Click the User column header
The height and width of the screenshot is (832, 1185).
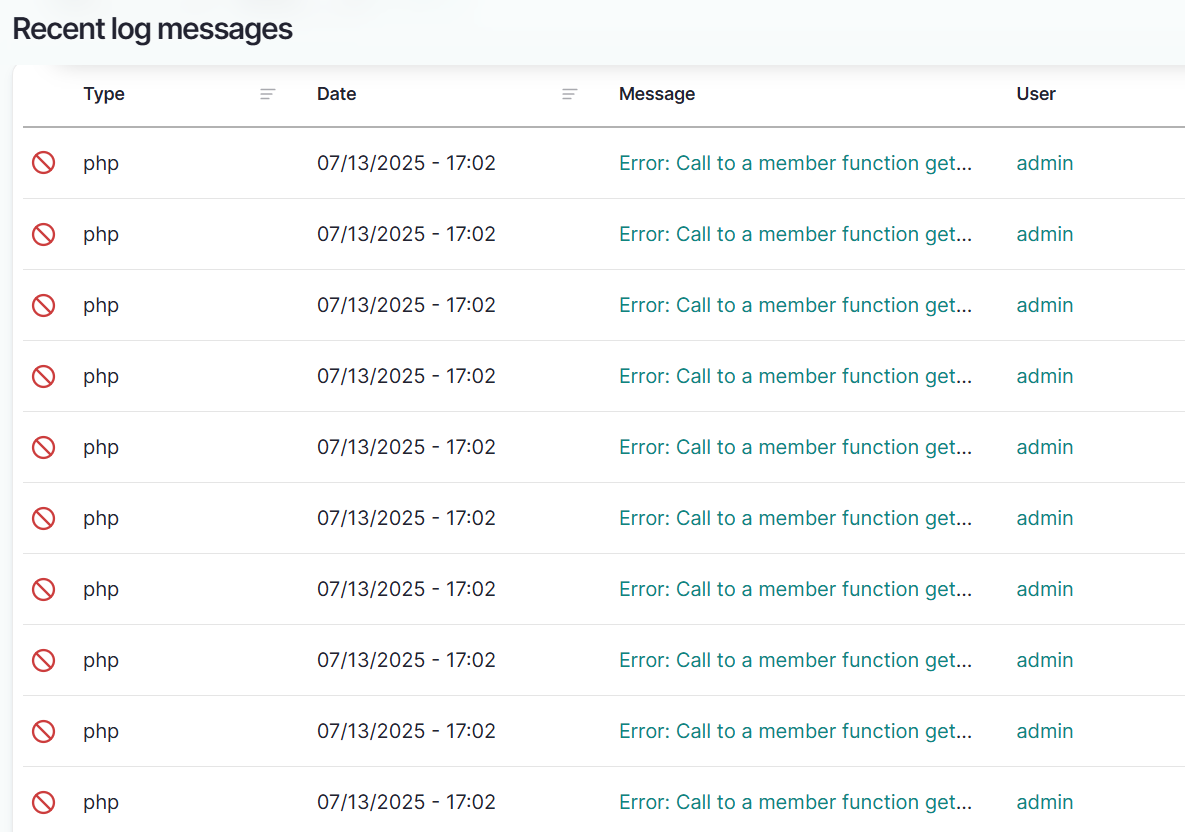point(1036,94)
